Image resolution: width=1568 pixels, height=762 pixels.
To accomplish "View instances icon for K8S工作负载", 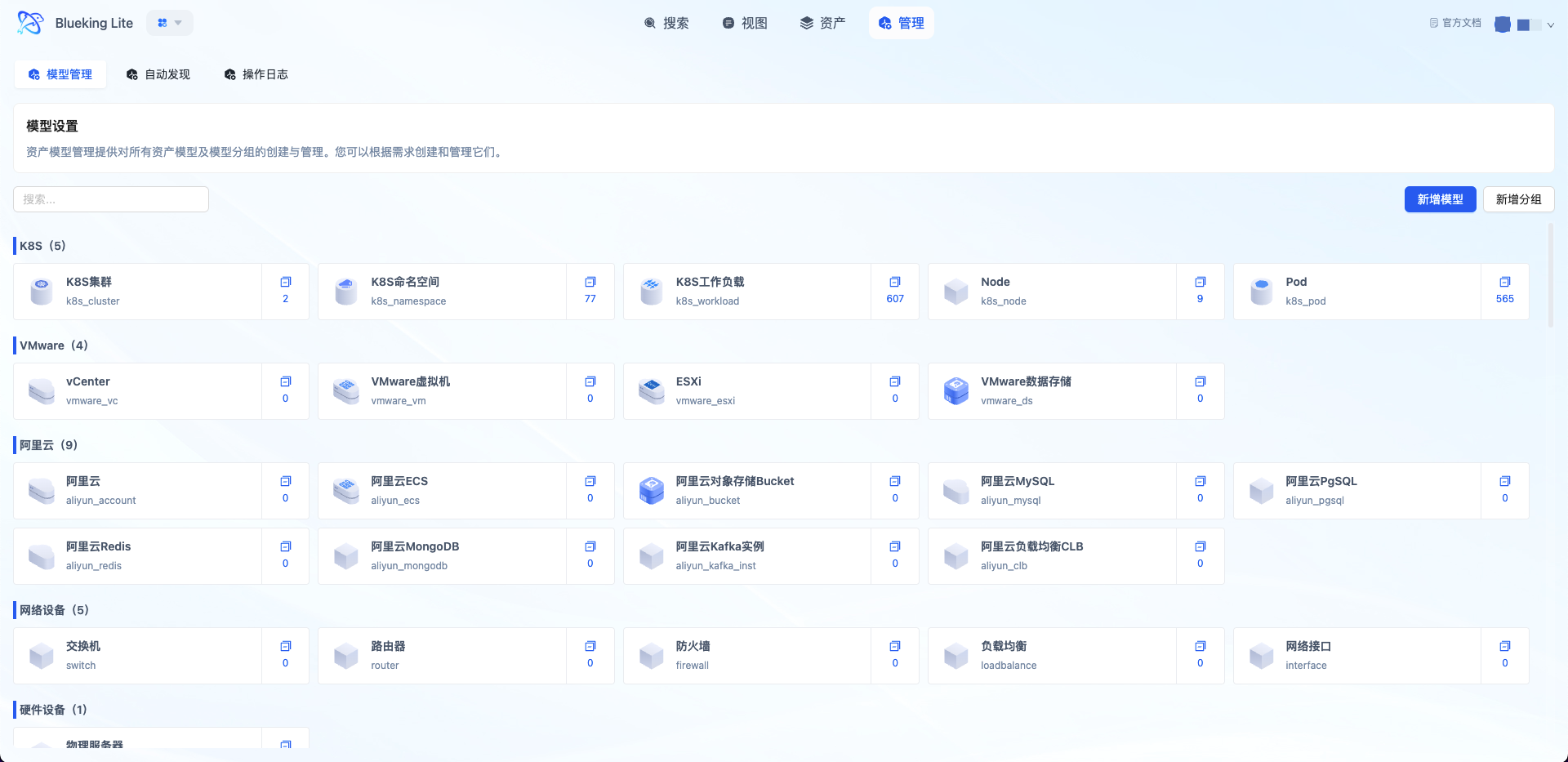I will 895,282.
